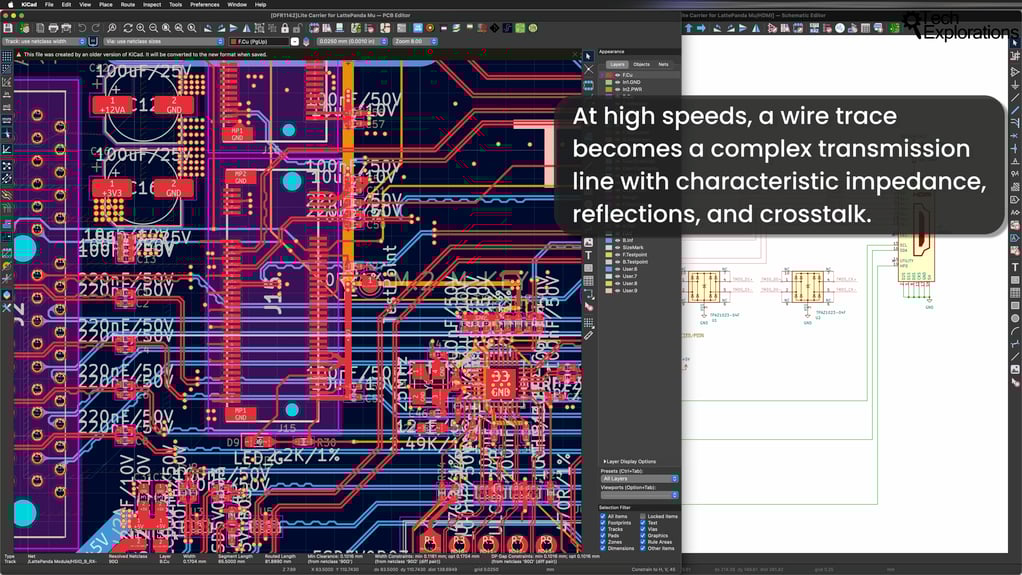Switch to the Objects tab

click(x=641, y=64)
